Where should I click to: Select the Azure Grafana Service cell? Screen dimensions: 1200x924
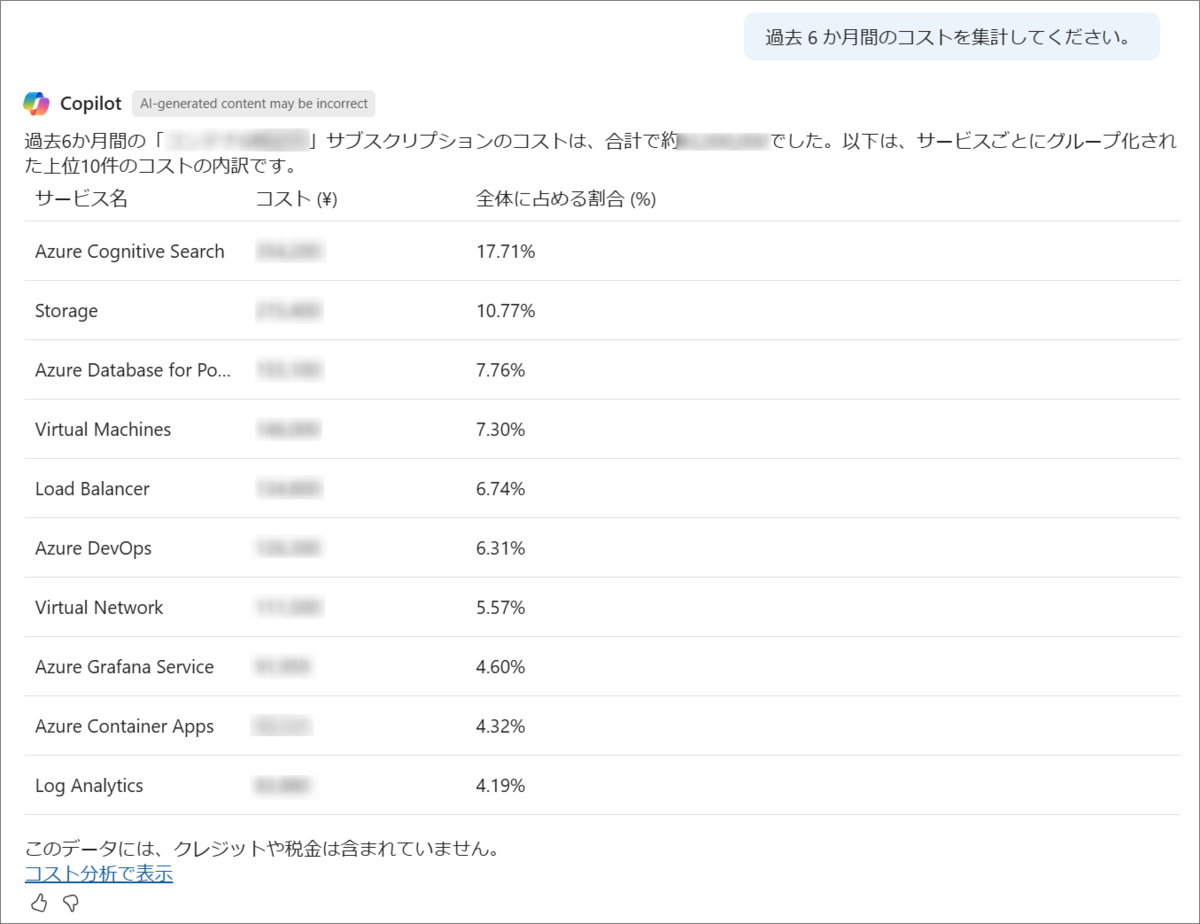(125, 667)
